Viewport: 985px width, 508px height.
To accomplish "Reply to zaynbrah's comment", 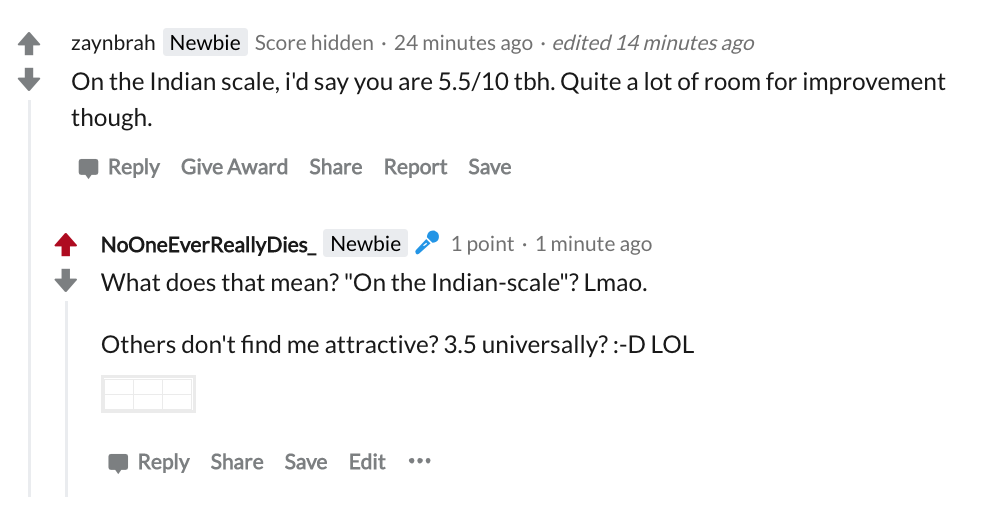I will [119, 167].
